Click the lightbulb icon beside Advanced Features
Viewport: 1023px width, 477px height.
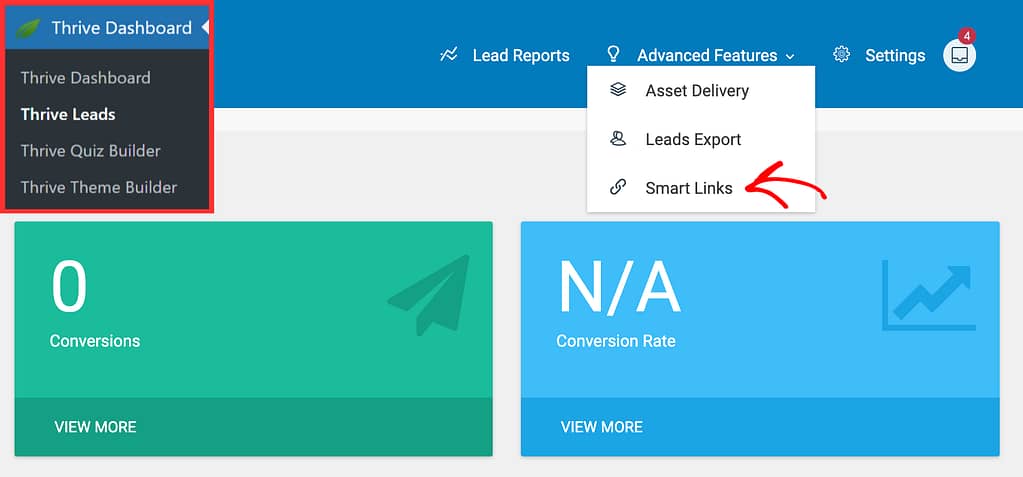613,54
